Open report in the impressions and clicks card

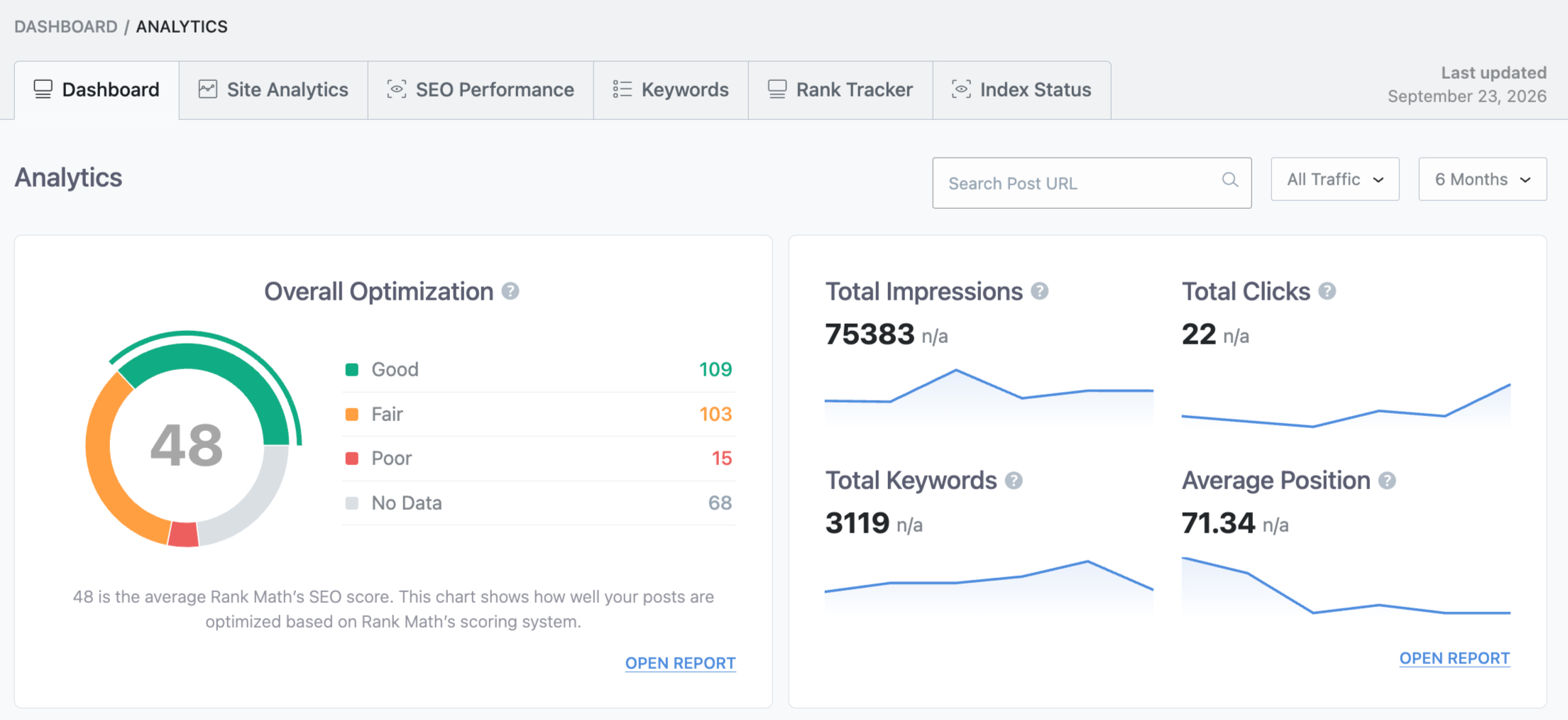pyautogui.click(x=1454, y=658)
